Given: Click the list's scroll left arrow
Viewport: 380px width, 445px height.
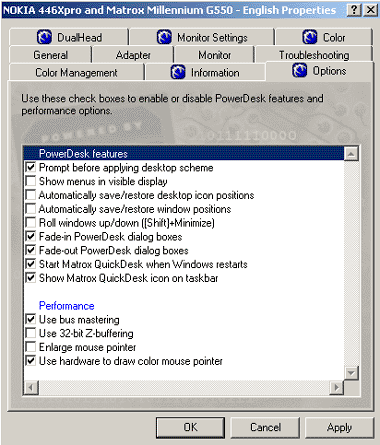Looking at the screenshot, I should coord(31,387).
